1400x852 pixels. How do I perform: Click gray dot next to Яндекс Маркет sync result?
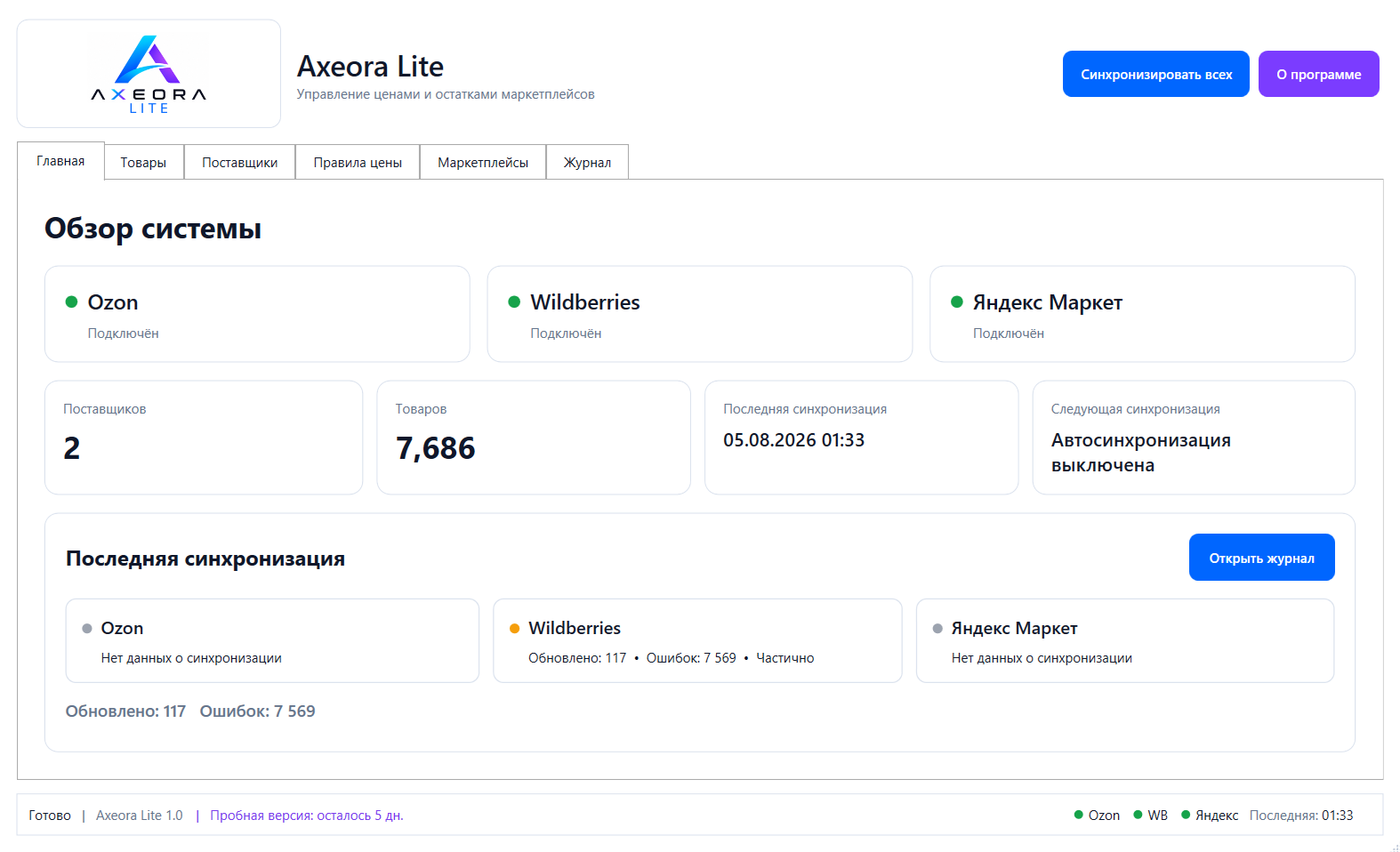pos(937,628)
